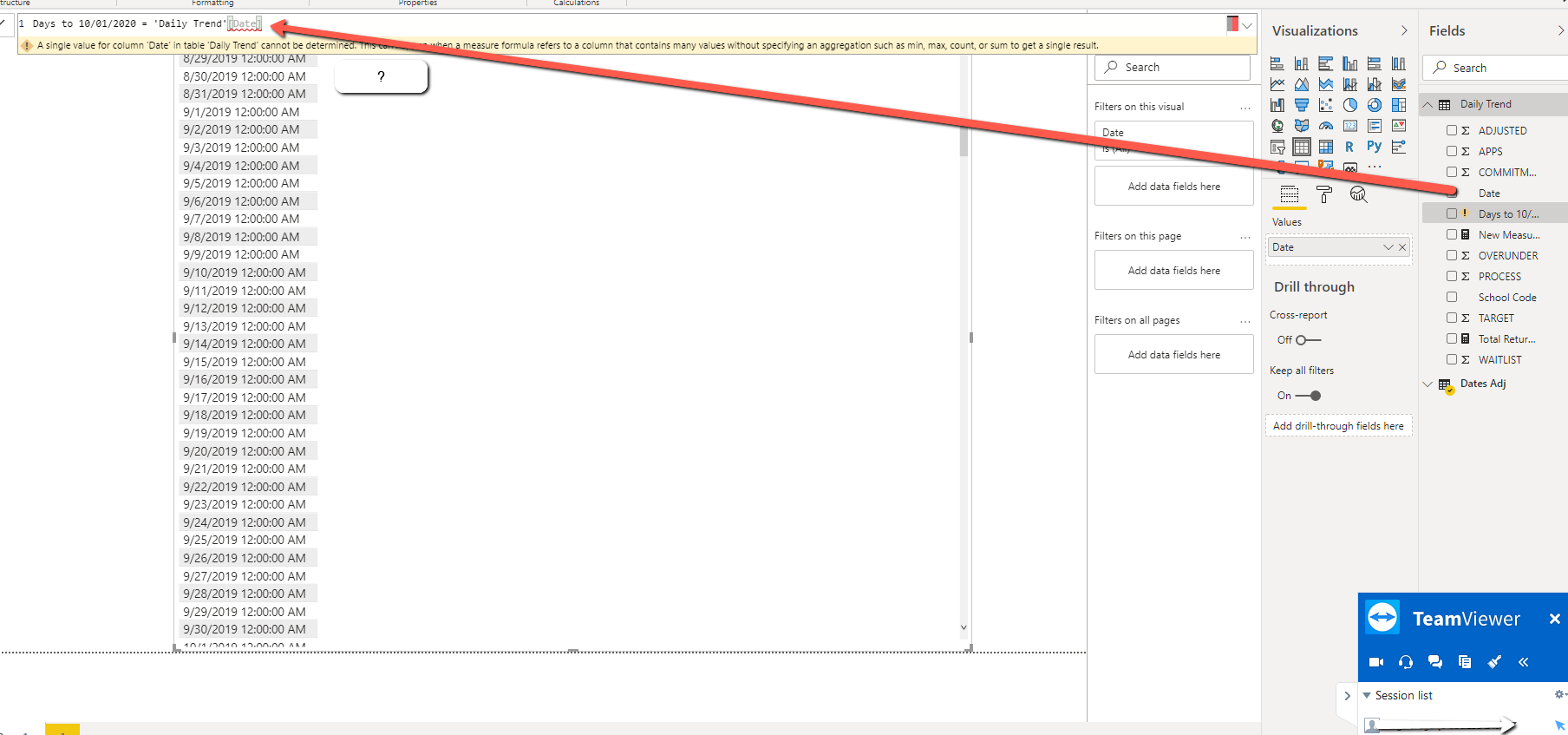Viewport: 1568px width, 735px height.
Task: Collapse the Daily Trend table
Action: pyautogui.click(x=1428, y=104)
